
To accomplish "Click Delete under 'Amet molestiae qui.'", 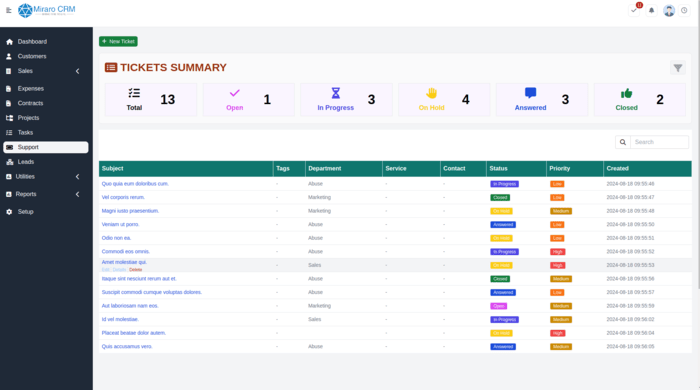I will pos(135,270).
